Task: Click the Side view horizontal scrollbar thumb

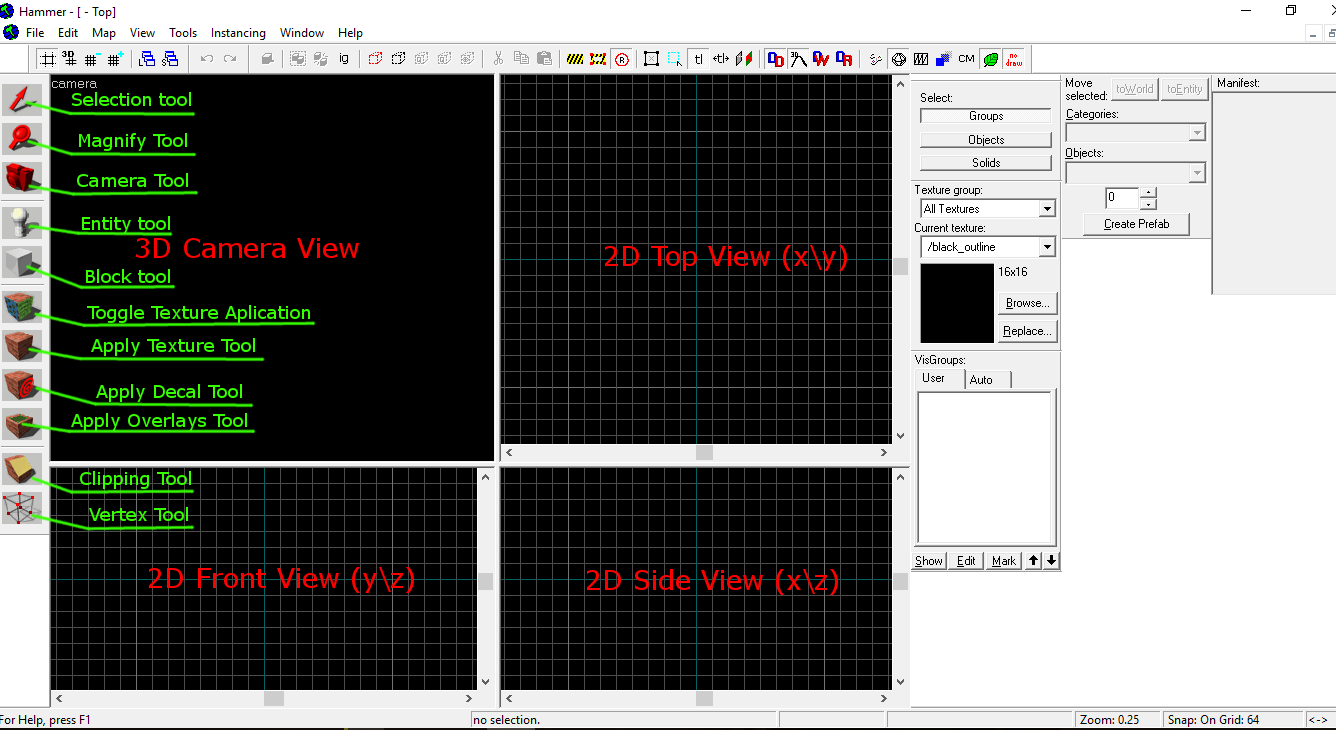Action: (x=705, y=698)
